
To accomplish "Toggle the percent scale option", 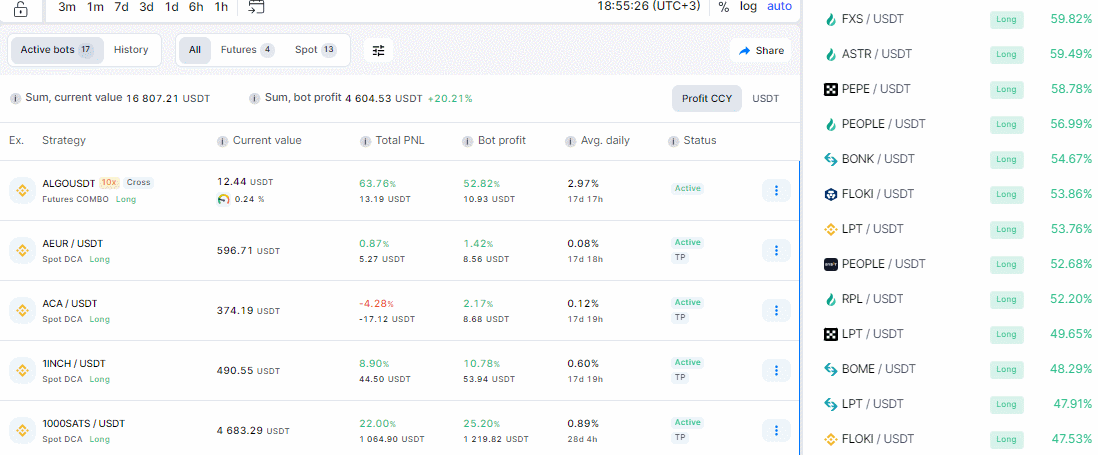I will 723,7.
